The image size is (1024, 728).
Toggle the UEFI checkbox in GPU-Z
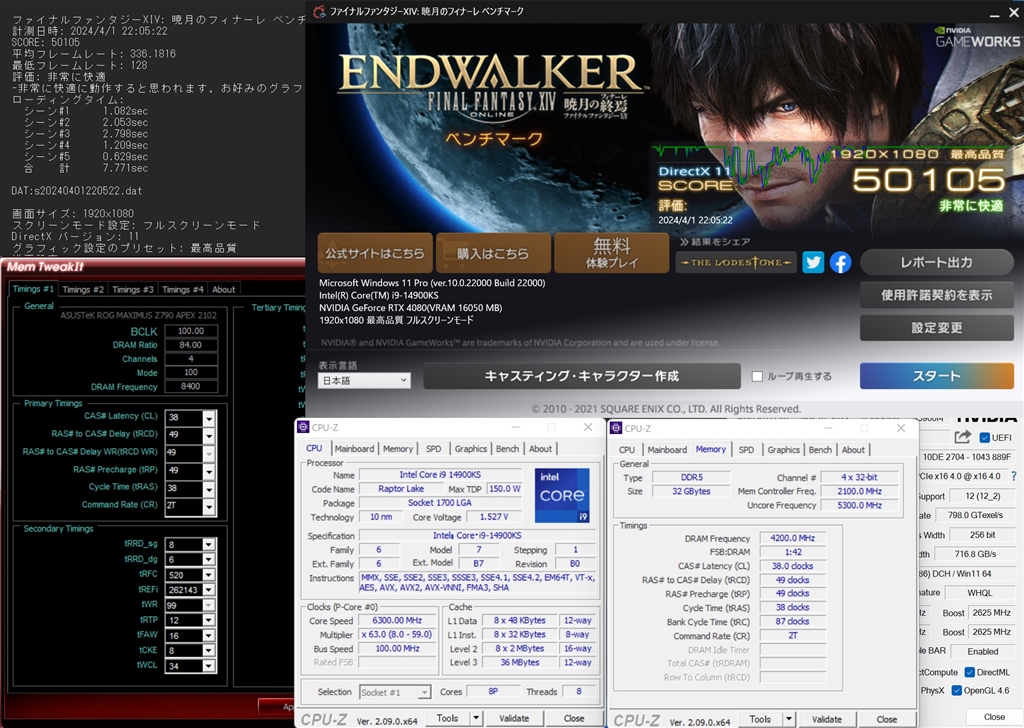(985, 437)
